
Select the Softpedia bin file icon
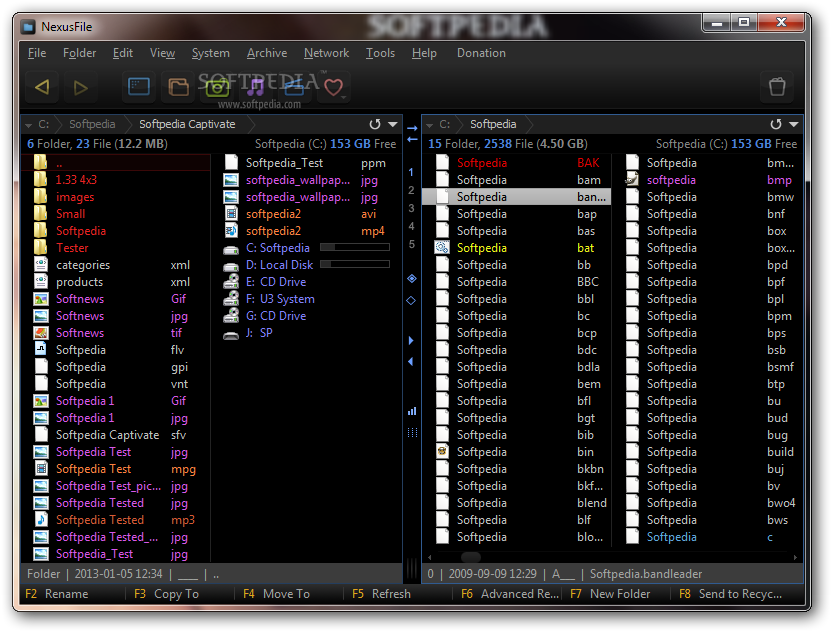point(442,452)
